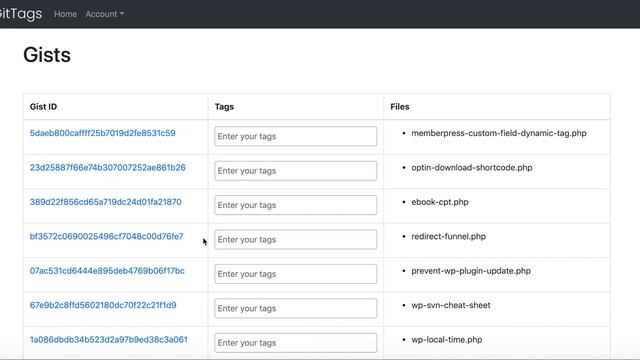640x360 pixels.
Task: Focus tags field for redirect-funnel.php row
Action: tap(296, 240)
